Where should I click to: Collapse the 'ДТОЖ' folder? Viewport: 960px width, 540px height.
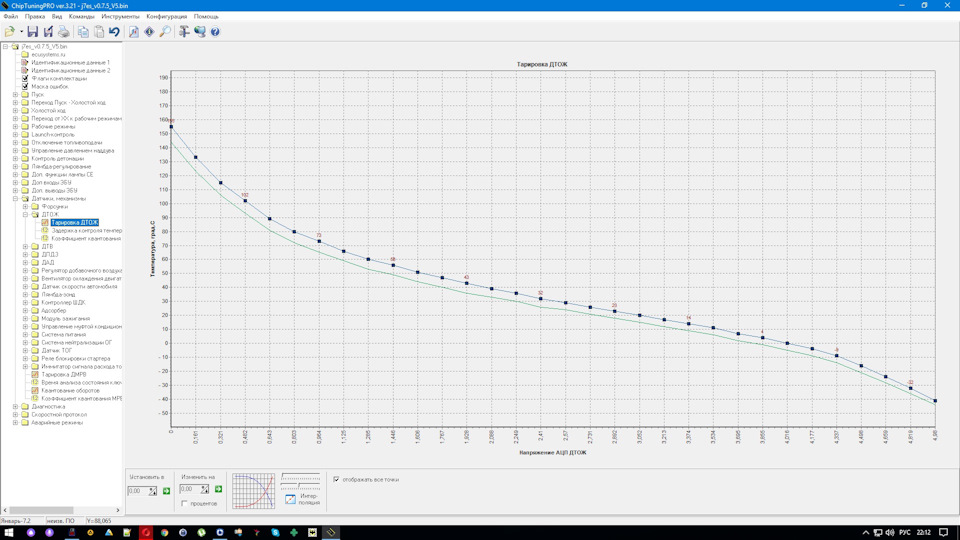(26, 215)
